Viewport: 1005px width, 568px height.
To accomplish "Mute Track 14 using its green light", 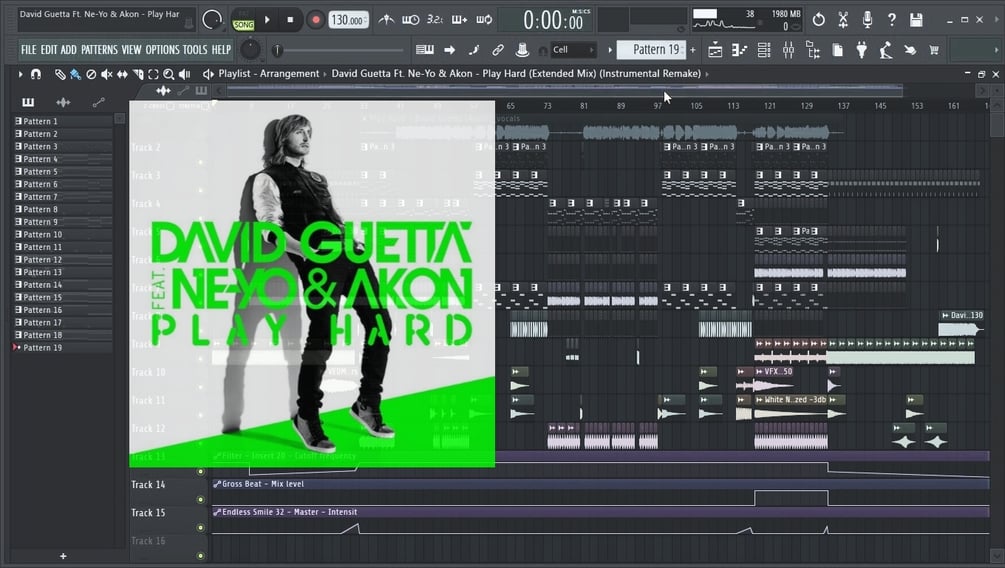I will click(x=201, y=499).
